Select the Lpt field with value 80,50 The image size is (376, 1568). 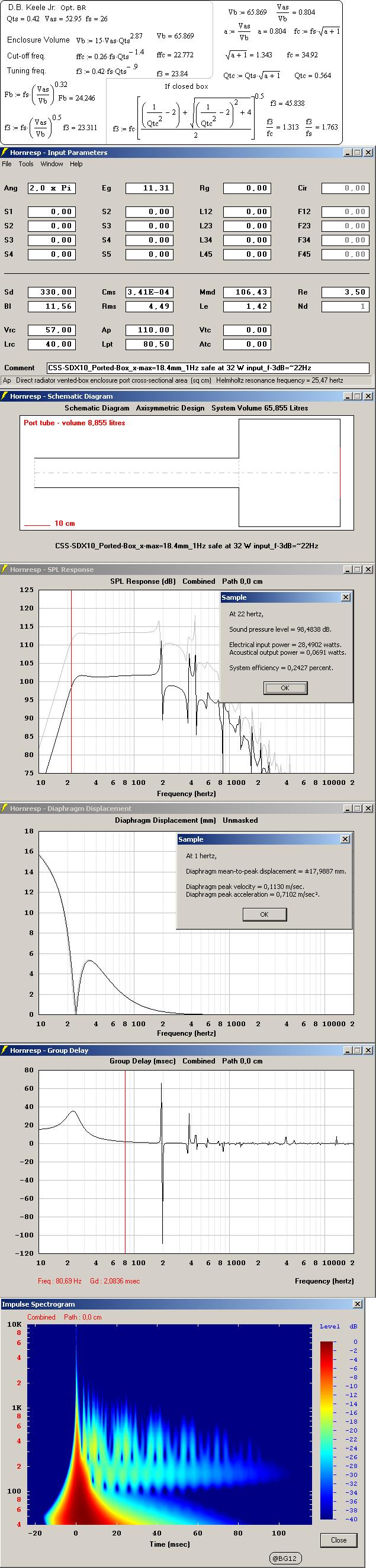pyautogui.click(x=149, y=344)
